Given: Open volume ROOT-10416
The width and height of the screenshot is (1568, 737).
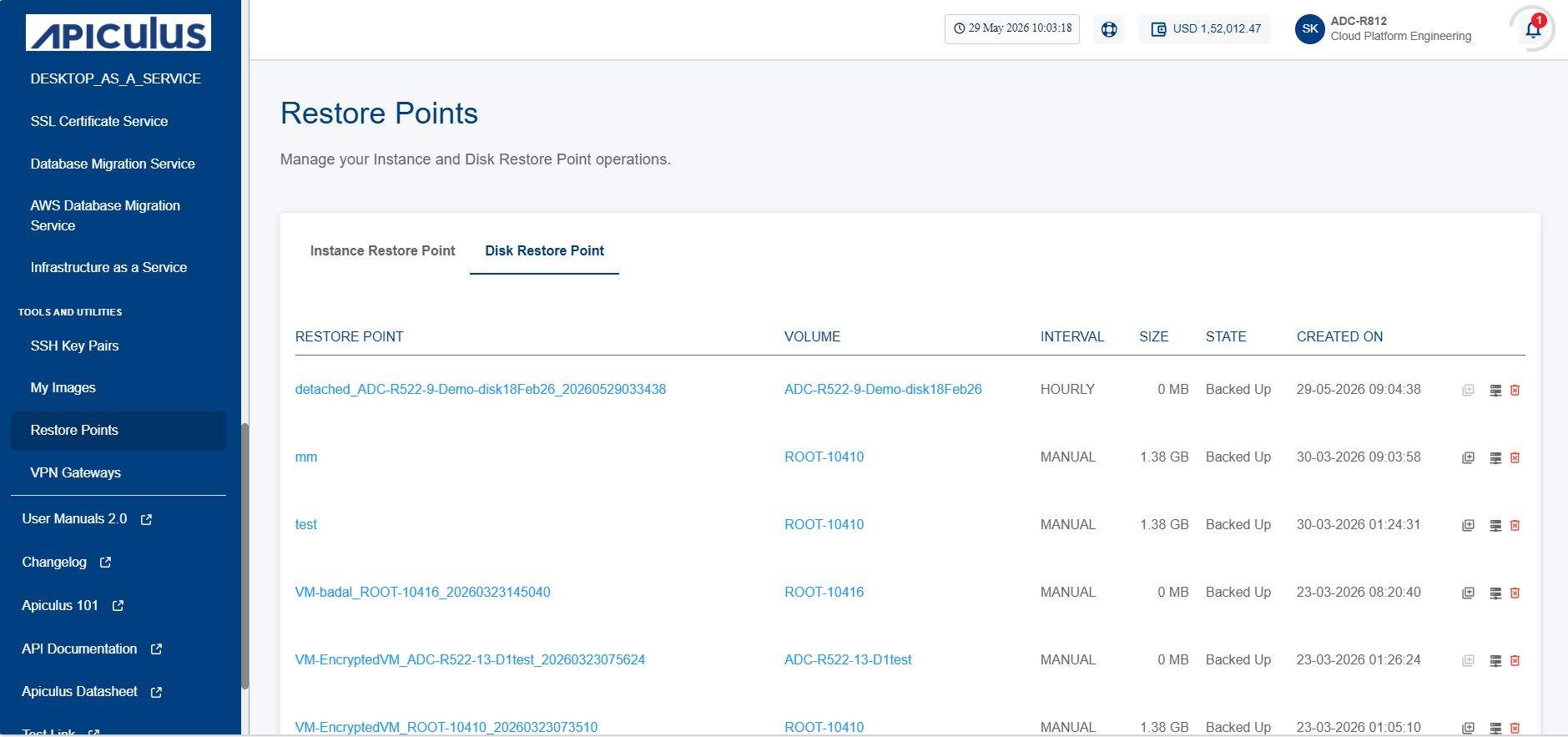Looking at the screenshot, I should (x=824, y=592).
